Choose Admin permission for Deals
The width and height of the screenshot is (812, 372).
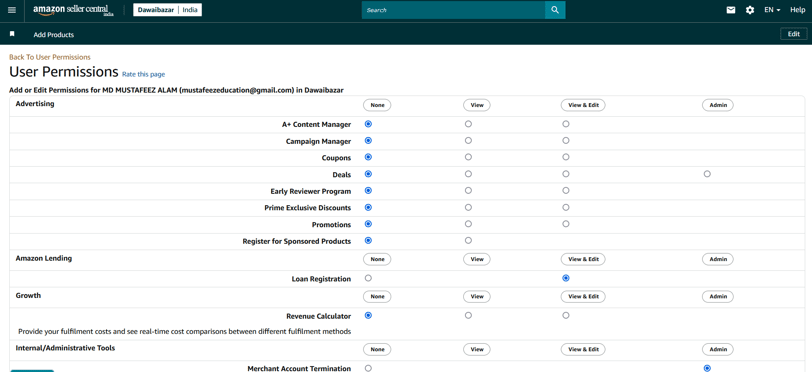click(x=707, y=174)
